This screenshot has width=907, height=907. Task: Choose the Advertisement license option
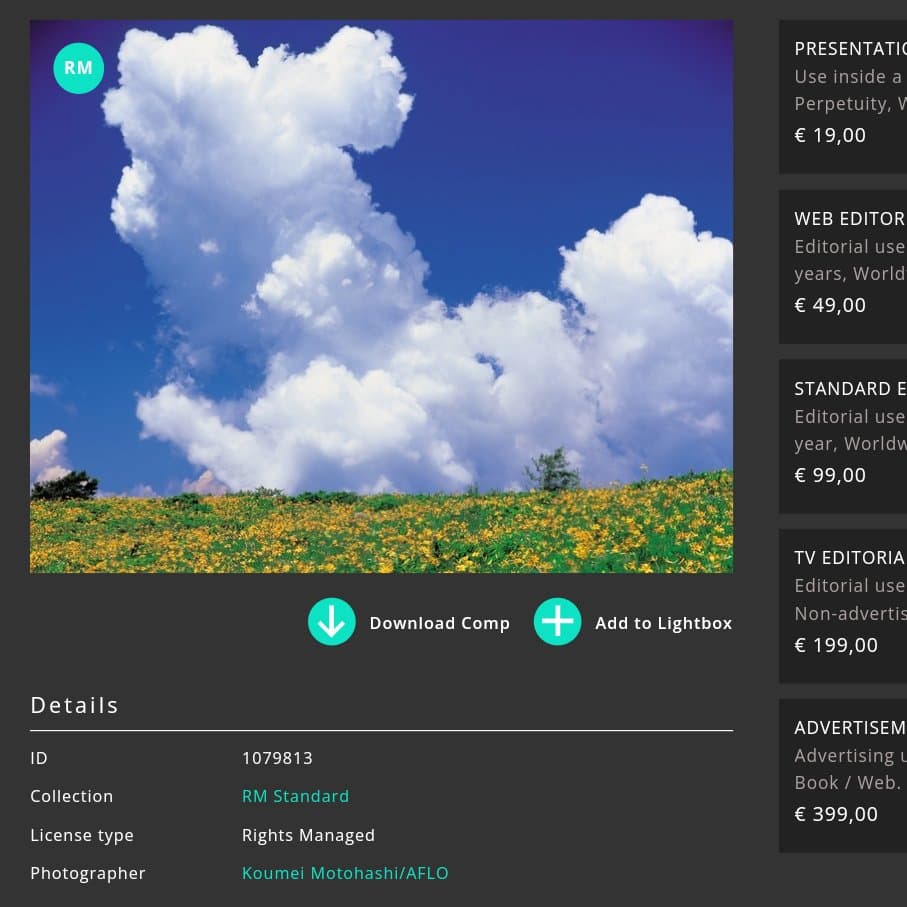point(849,728)
